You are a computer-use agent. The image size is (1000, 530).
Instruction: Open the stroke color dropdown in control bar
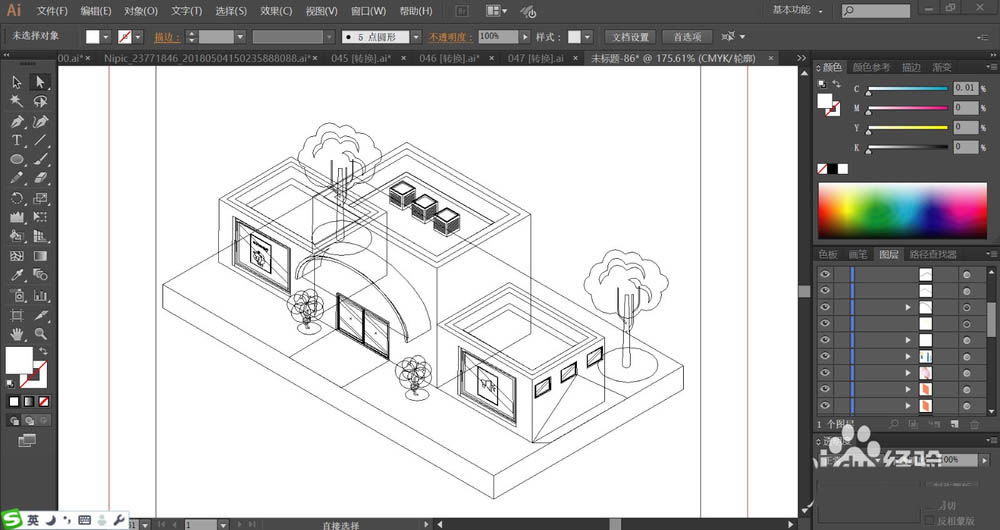[138, 37]
